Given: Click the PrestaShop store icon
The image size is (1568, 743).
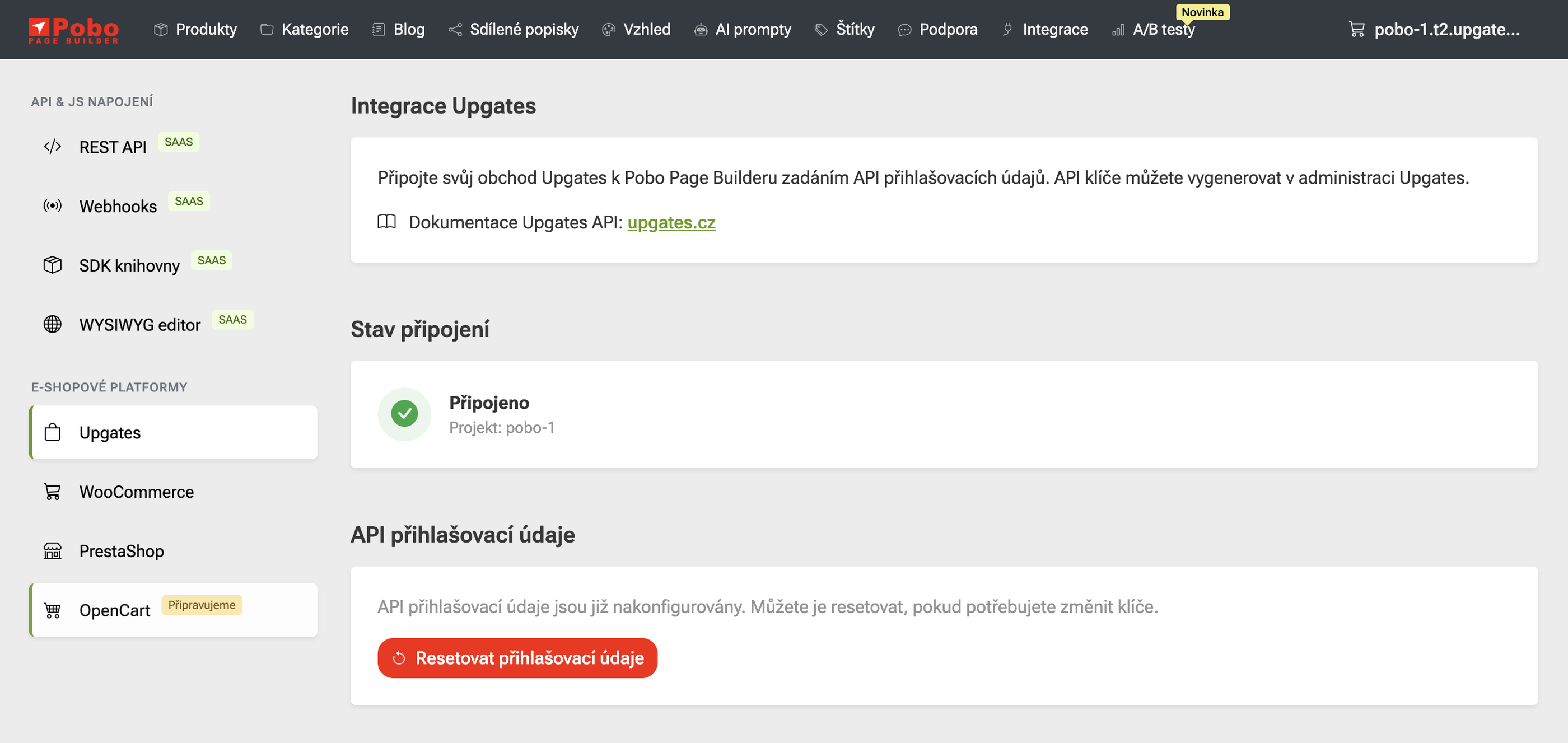Looking at the screenshot, I should pyautogui.click(x=52, y=551).
